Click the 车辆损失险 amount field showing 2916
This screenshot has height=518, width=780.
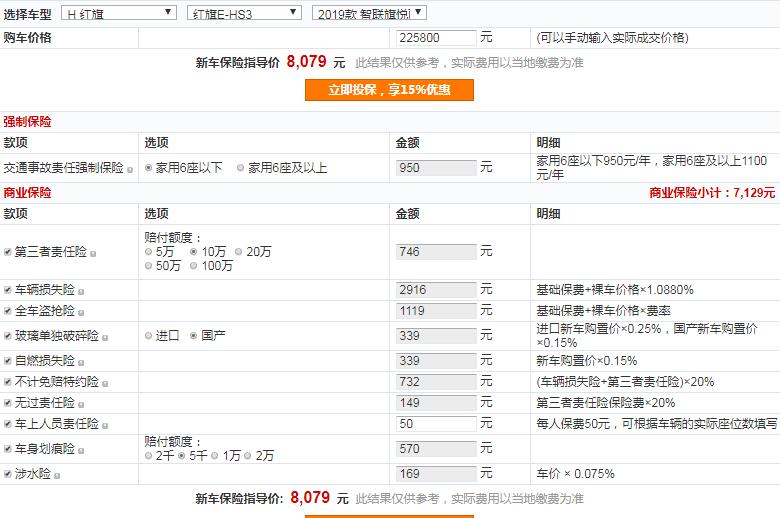[x=436, y=290]
